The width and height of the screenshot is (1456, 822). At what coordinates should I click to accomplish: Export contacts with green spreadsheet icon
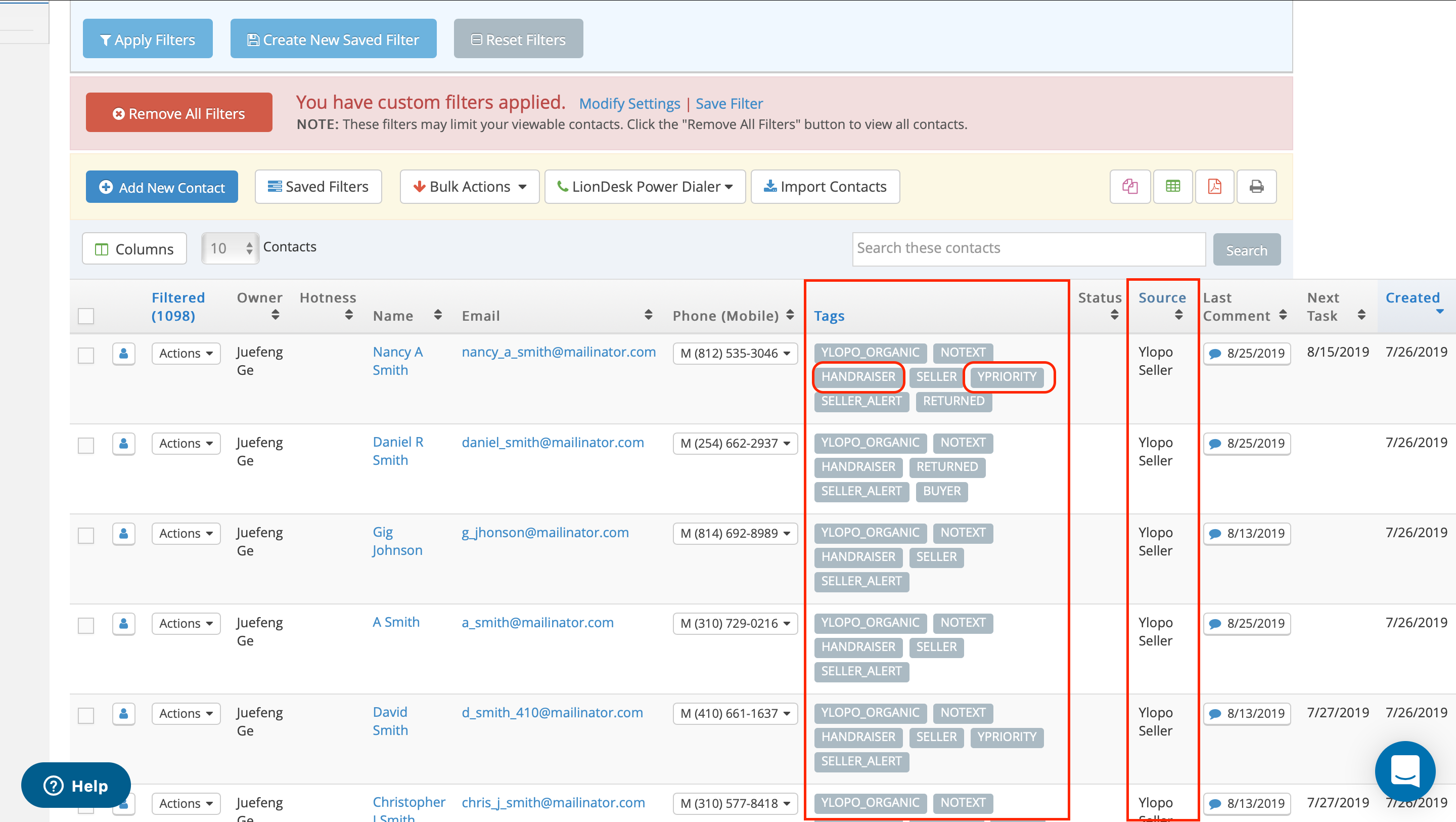tap(1173, 187)
